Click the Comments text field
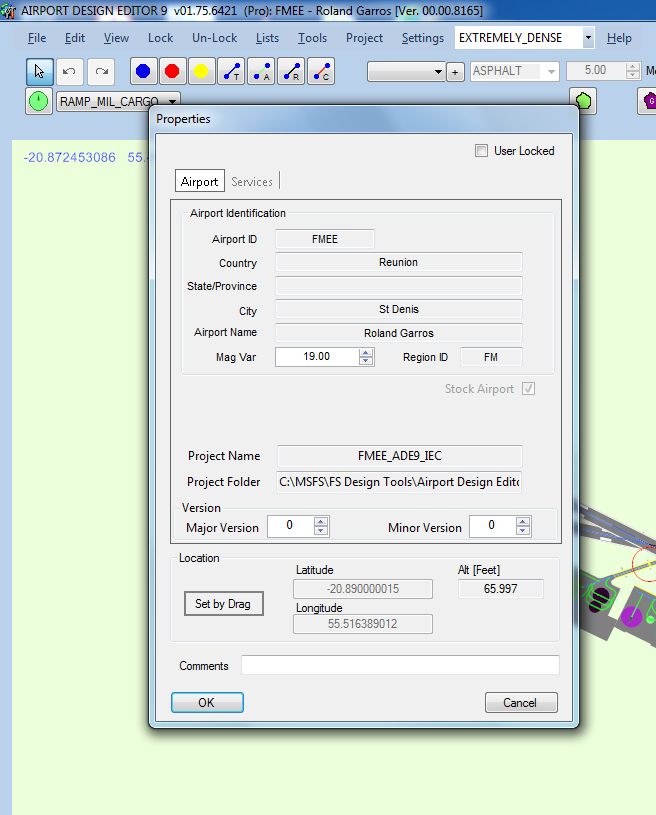 click(x=400, y=666)
